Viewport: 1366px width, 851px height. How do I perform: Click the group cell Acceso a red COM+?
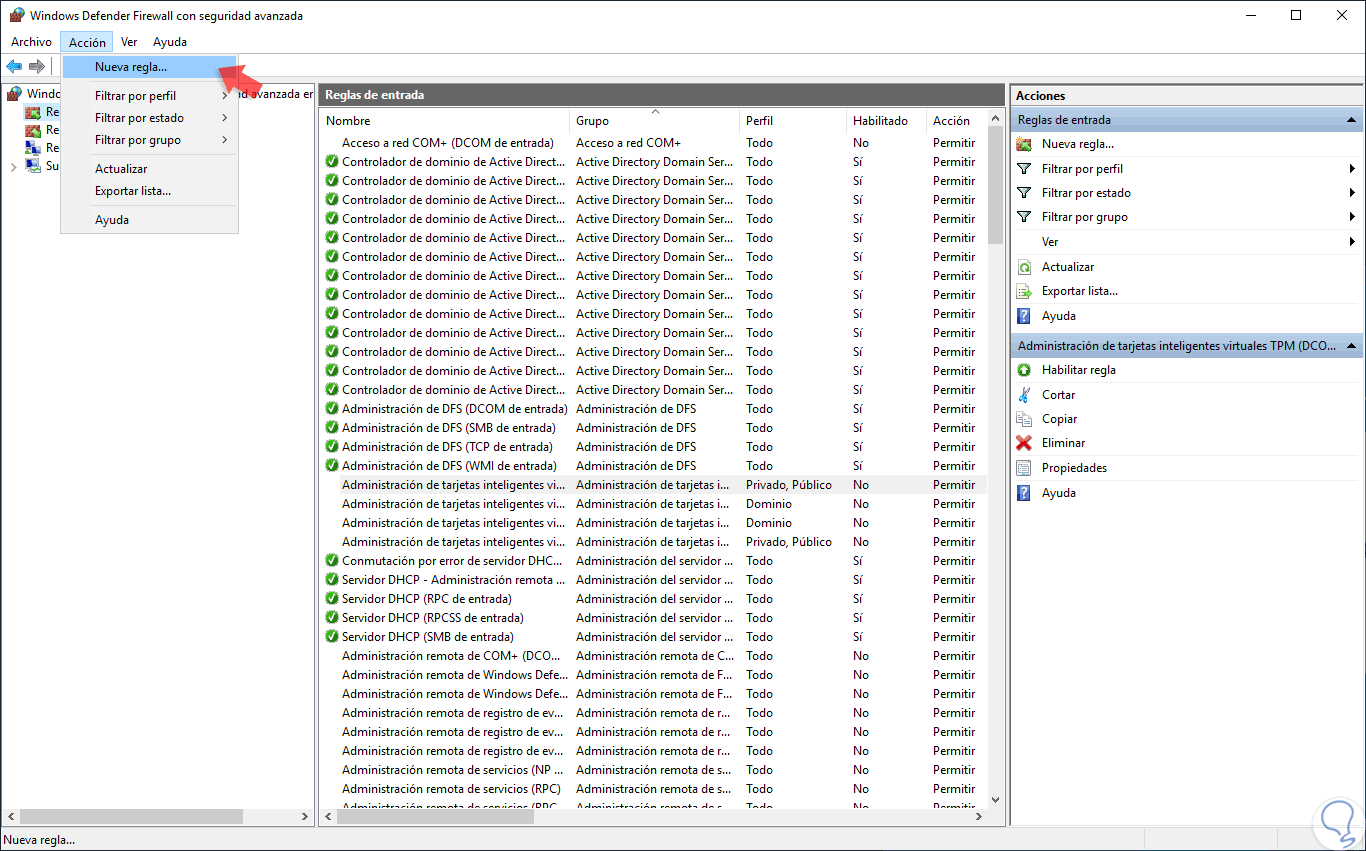(x=628, y=143)
